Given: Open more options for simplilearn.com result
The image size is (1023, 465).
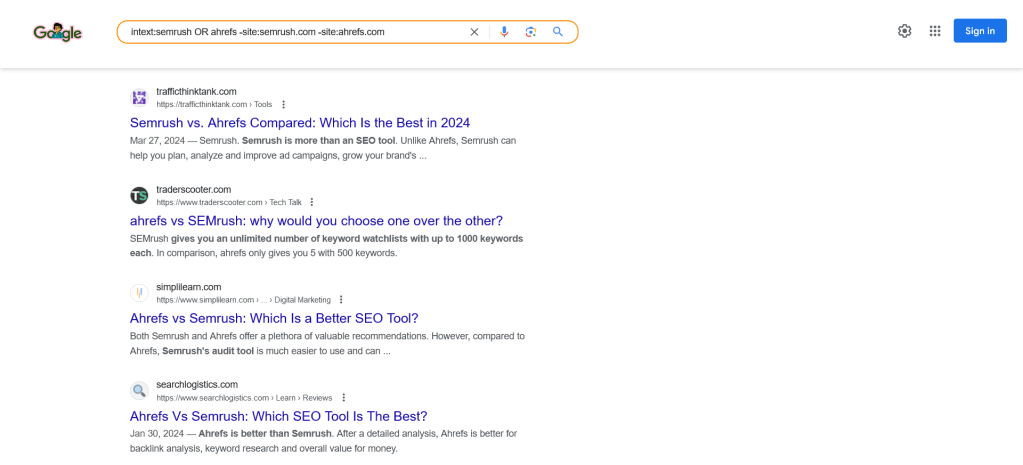Looking at the screenshot, I should pos(341,300).
